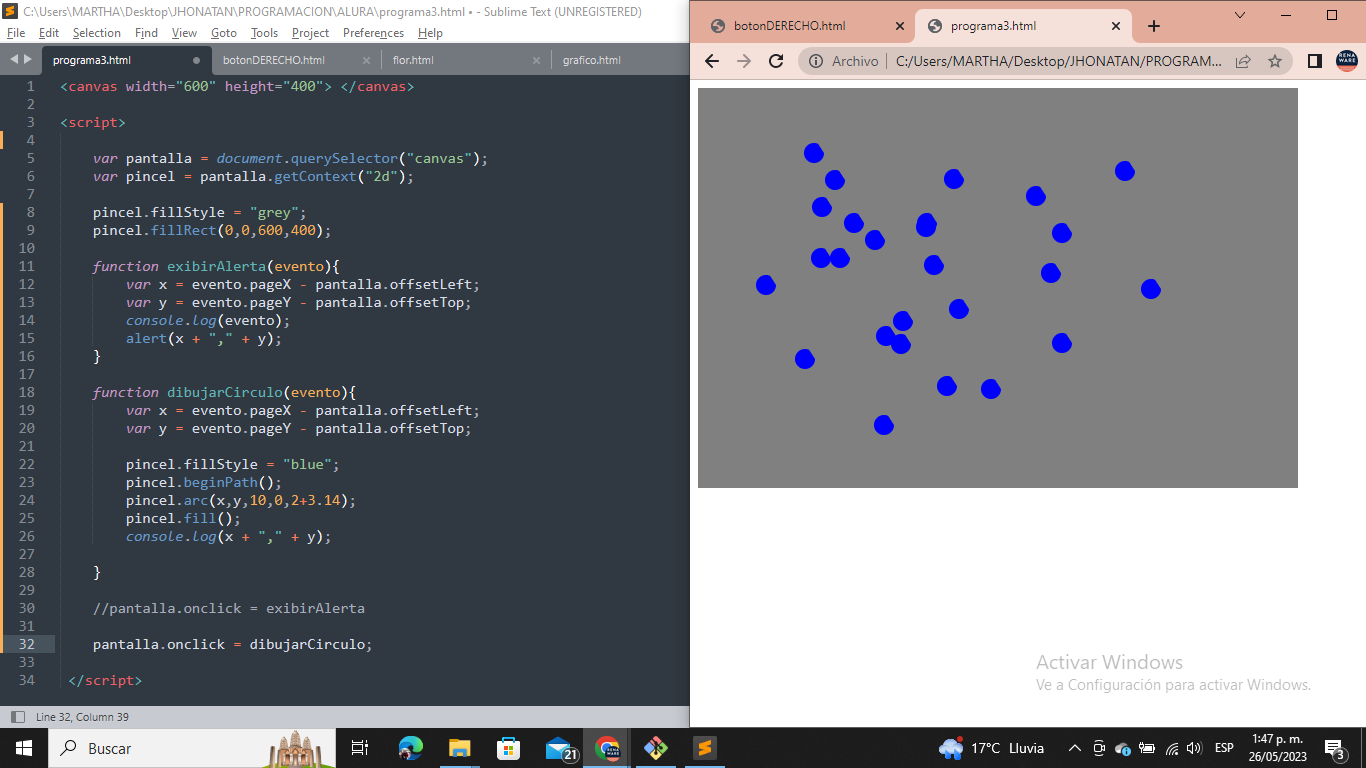Open the Preferences menu
The height and width of the screenshot is (768, 1366).
pos(373,33)
